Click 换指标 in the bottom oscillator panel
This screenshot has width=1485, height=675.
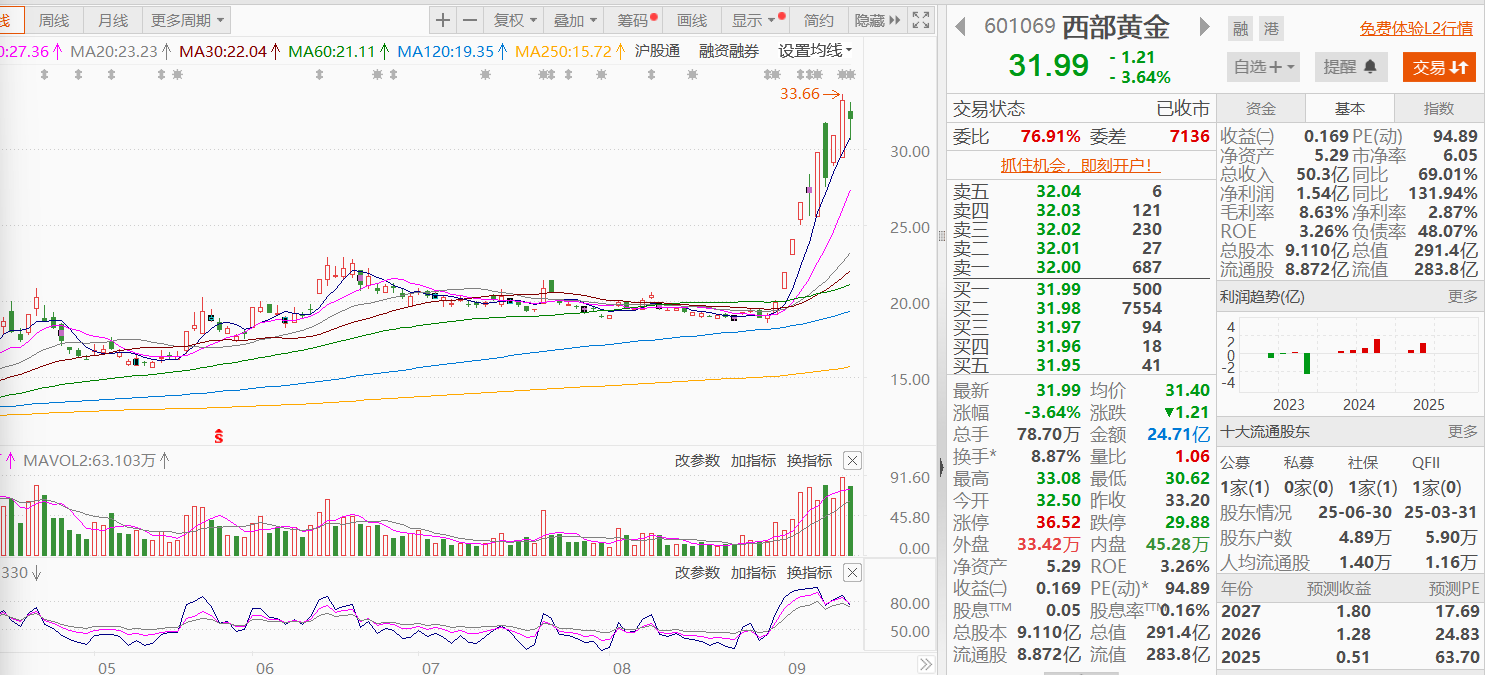809,572
